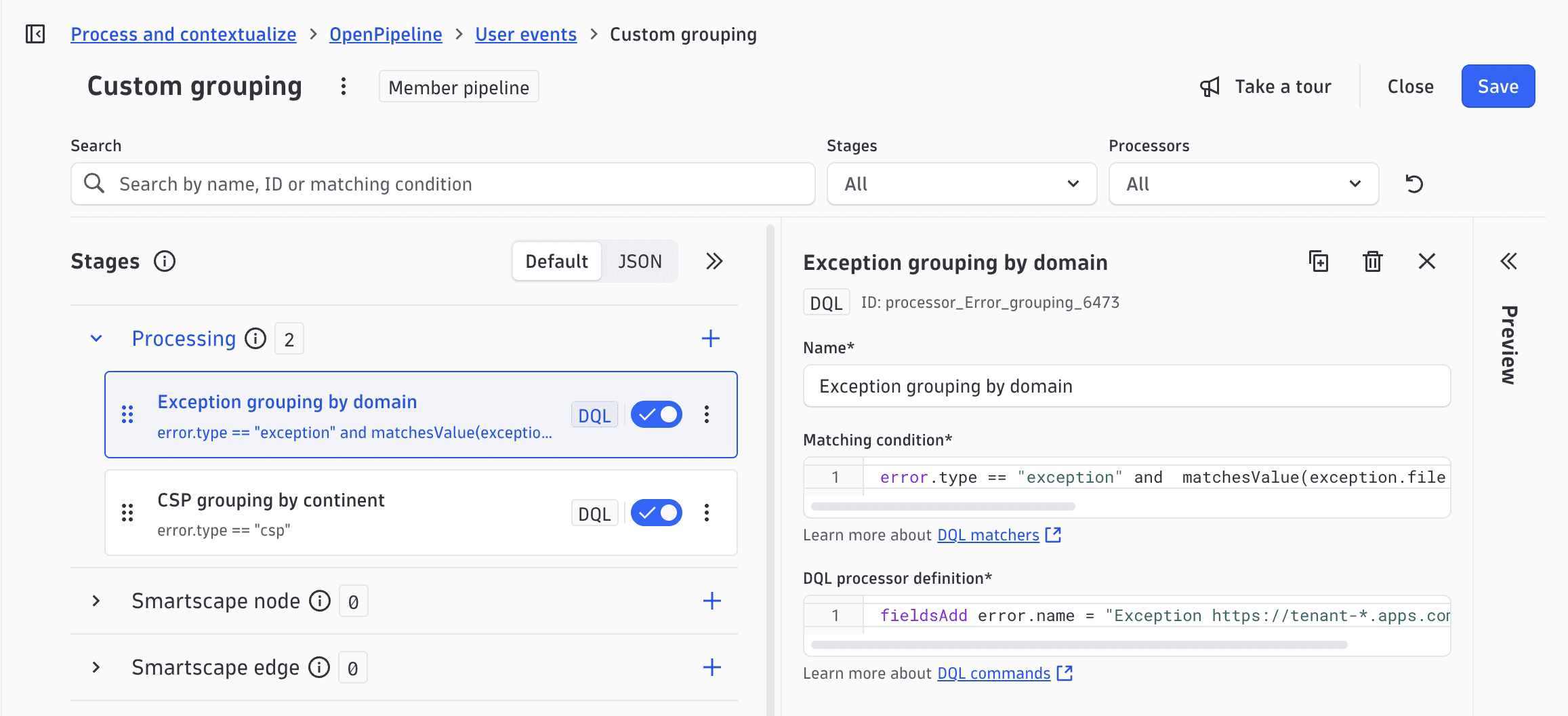Grab drag handle of Exception grouping processor

(x=127, y=414)
